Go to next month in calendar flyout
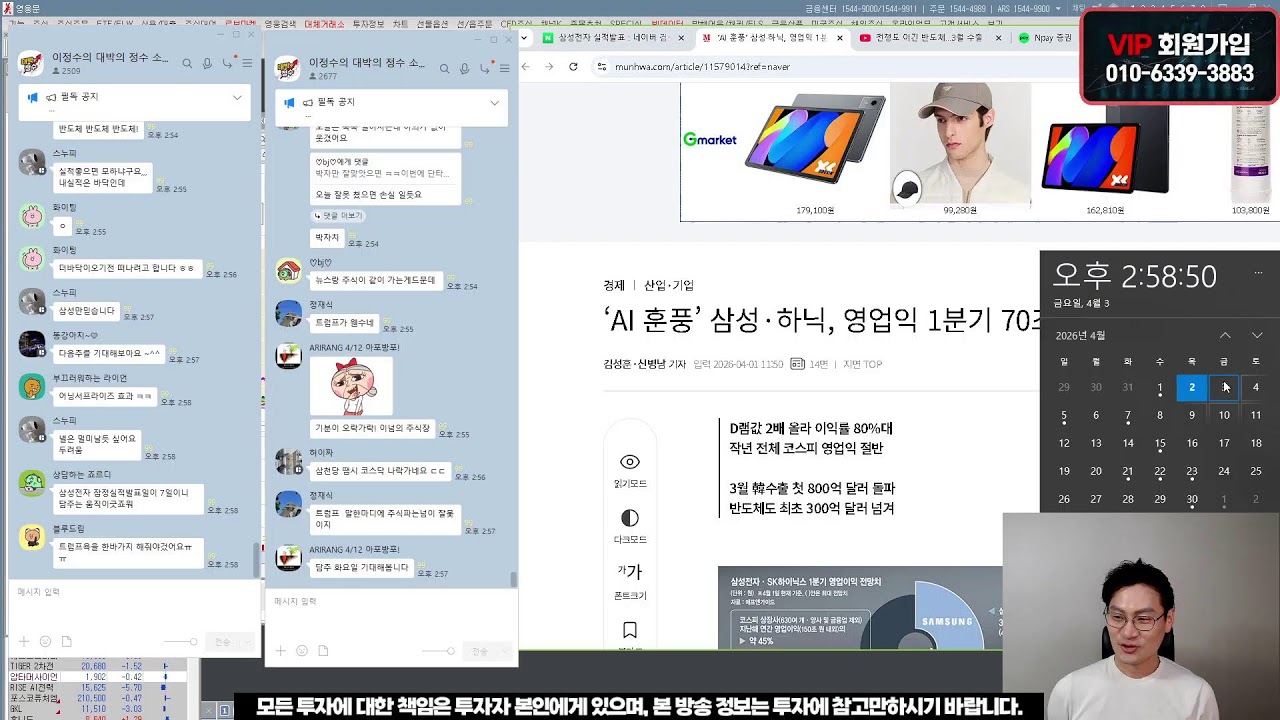1280x720 pixels. 1257,335
